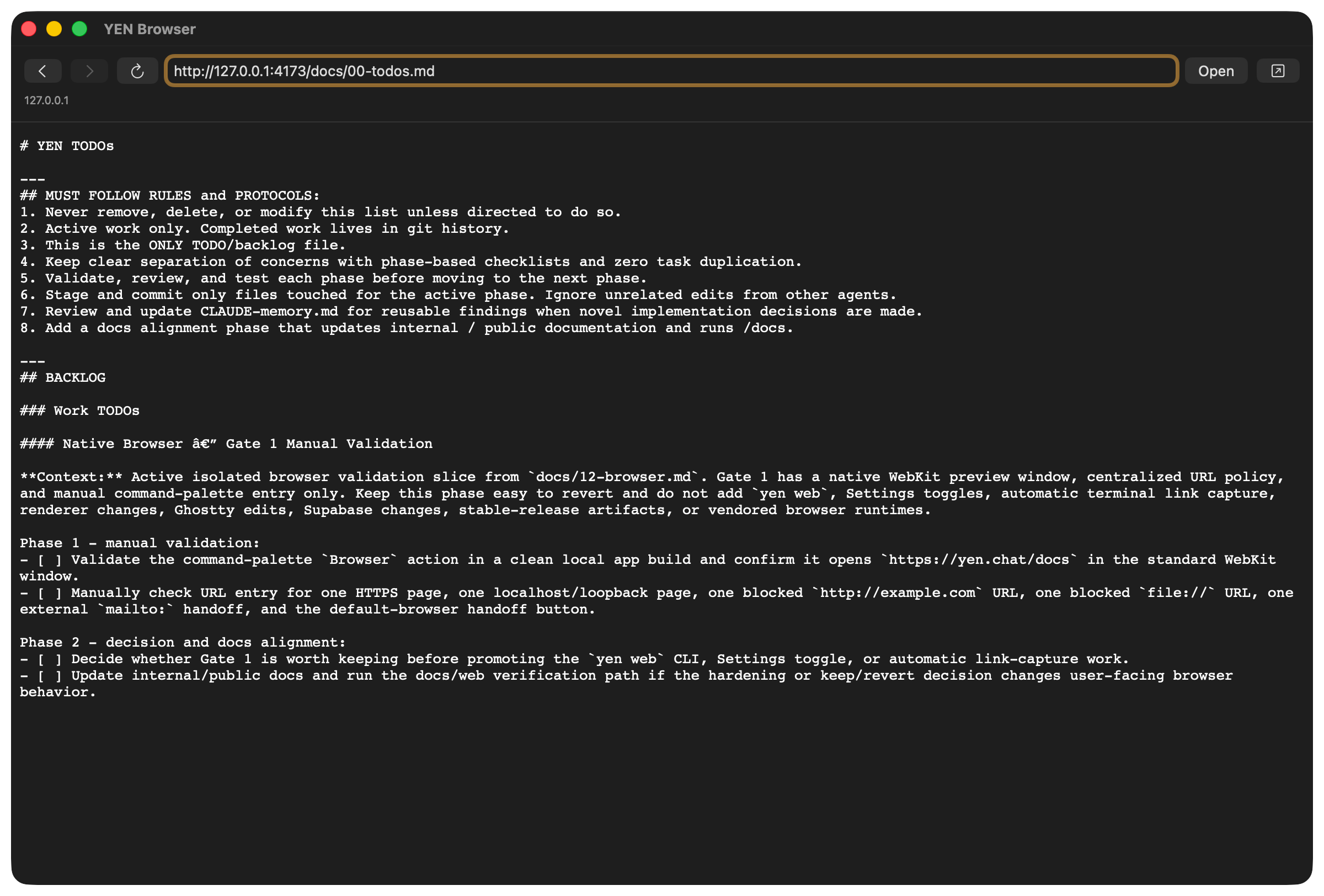Close the YEN Browser window

coord(29,29)
